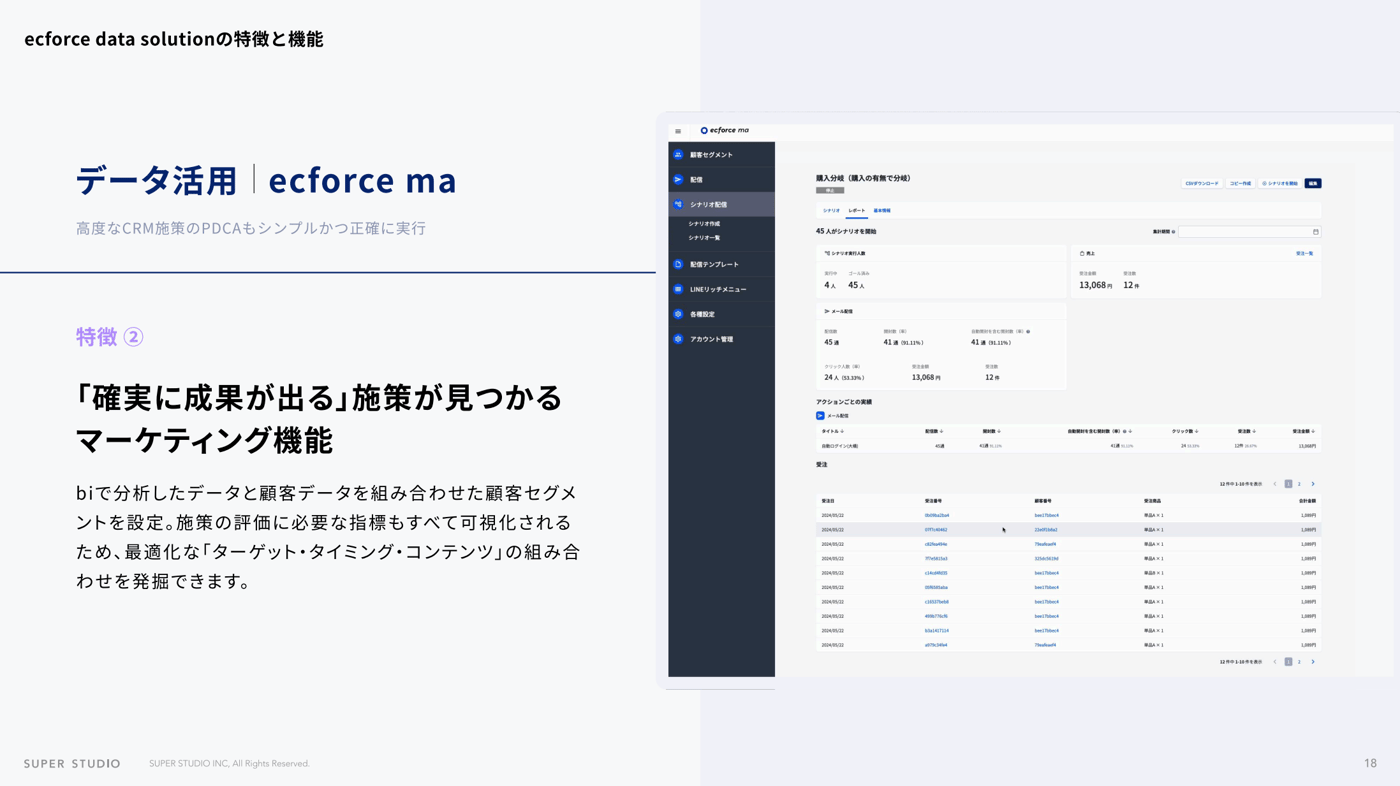Go to page 2 above the 受注 table

point(1299,484)
